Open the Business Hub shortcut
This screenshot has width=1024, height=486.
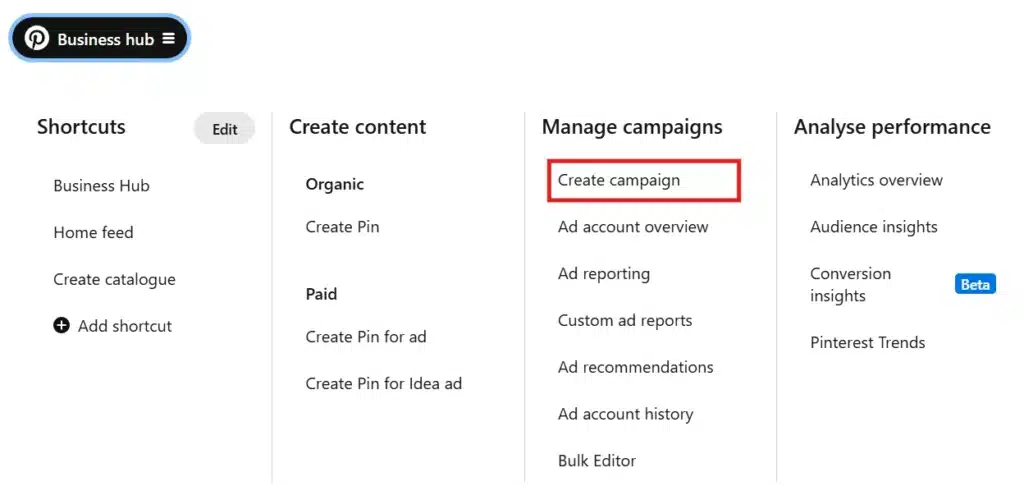pos(102,186)
